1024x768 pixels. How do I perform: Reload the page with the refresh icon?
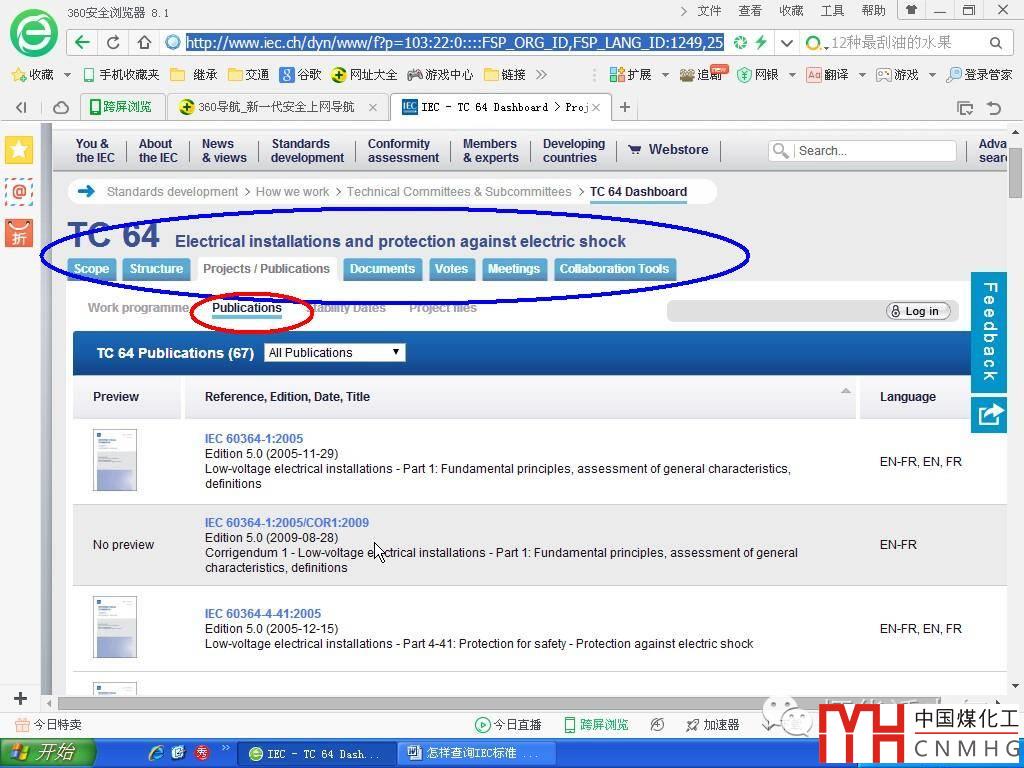click(113, 42)
